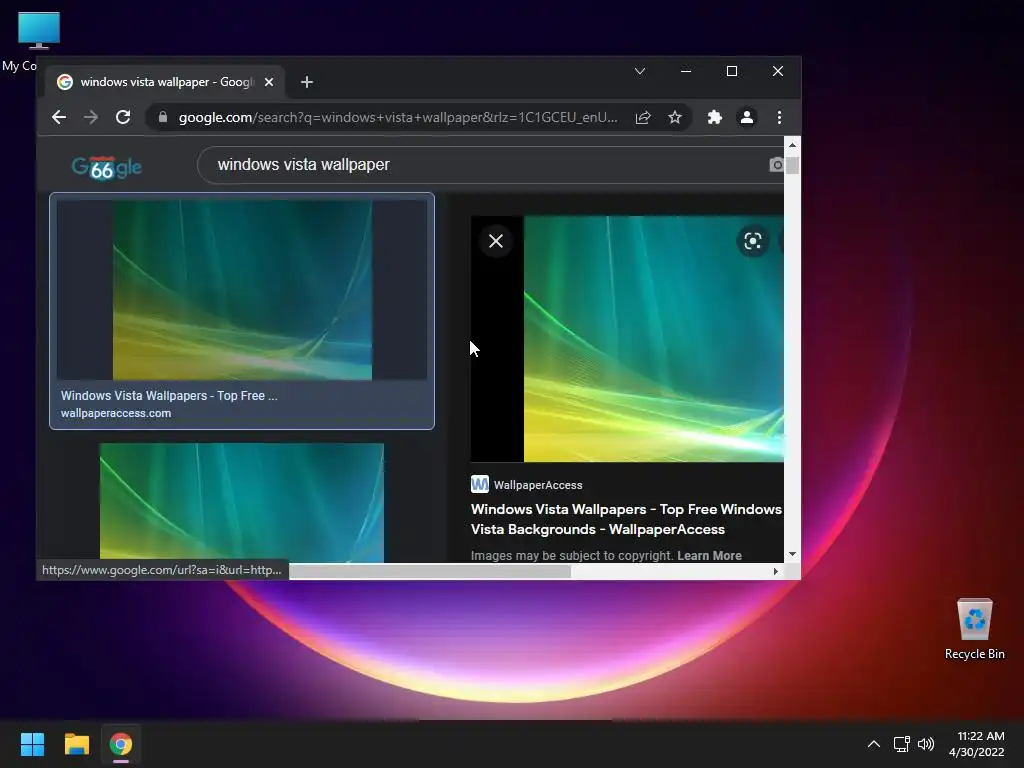Viewport: 1024px width, 768px height.
Task: Open Windows Vista Wallpapers - Top Free result title
Action: tap(169, 396)
